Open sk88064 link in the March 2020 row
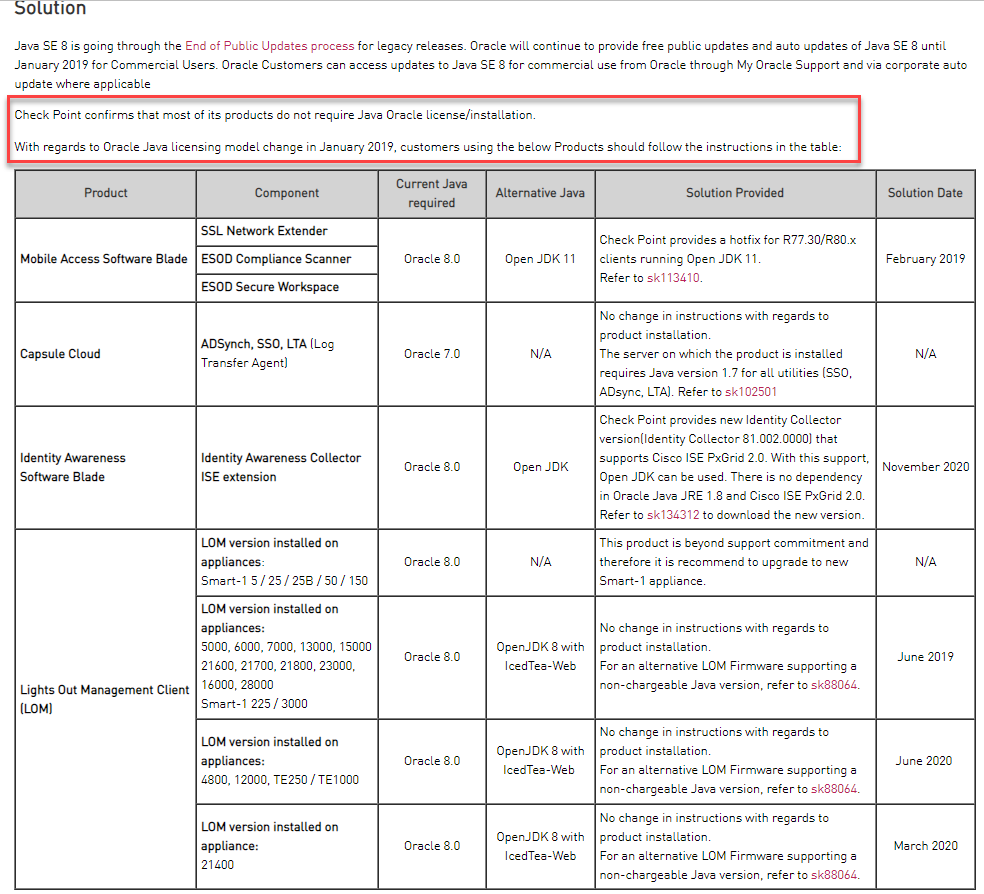984x894 pixels. pos(834,875)
